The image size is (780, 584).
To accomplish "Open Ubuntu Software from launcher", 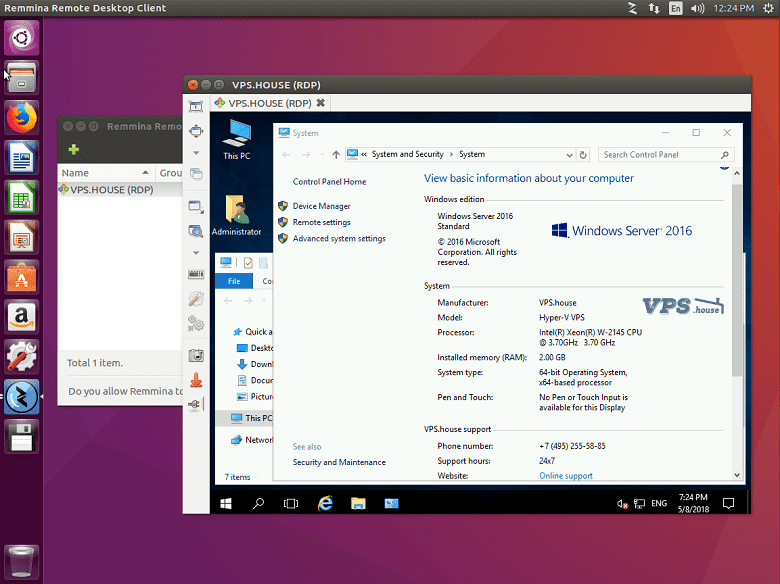I will (x=21, y=277).
